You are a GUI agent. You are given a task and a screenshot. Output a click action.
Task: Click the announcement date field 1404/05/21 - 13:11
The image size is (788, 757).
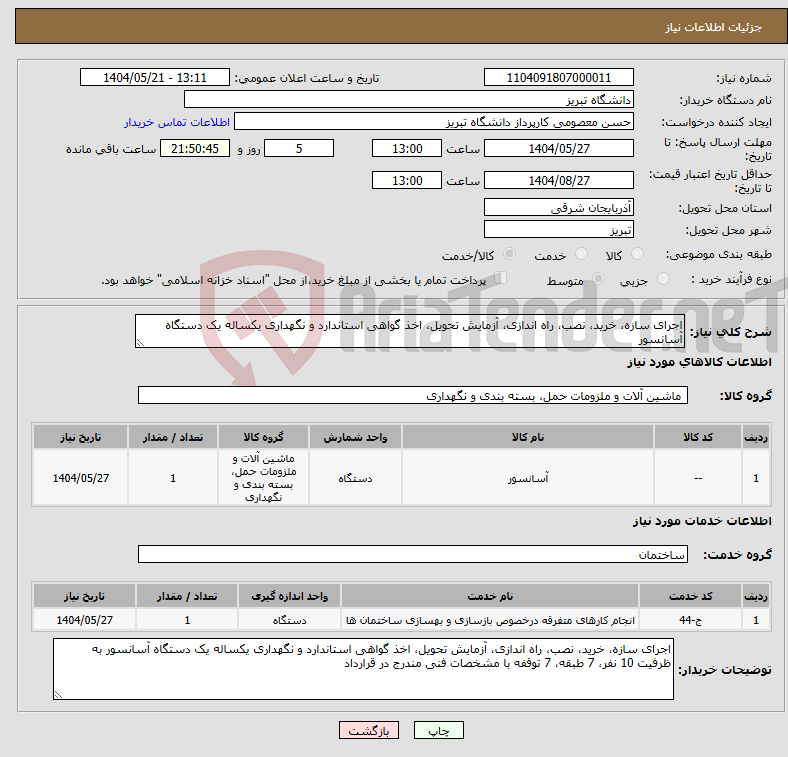tap(155, 77)
